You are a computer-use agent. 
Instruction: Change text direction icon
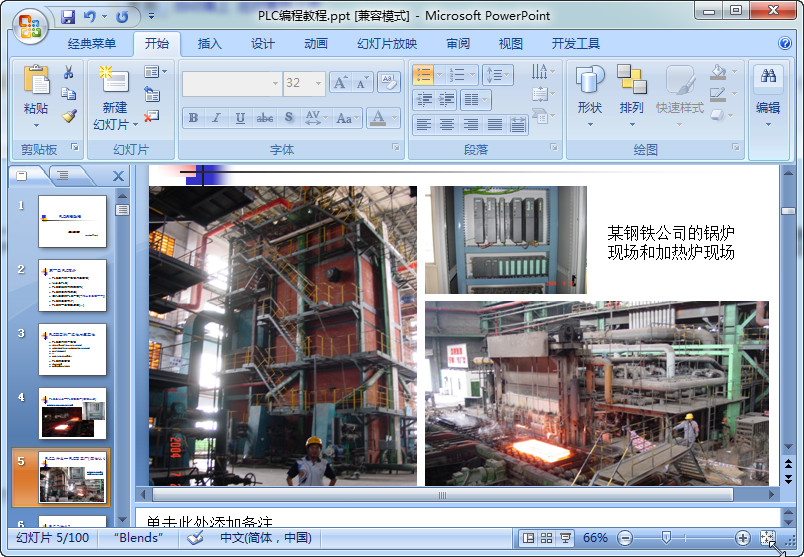(x=543, y=72)
